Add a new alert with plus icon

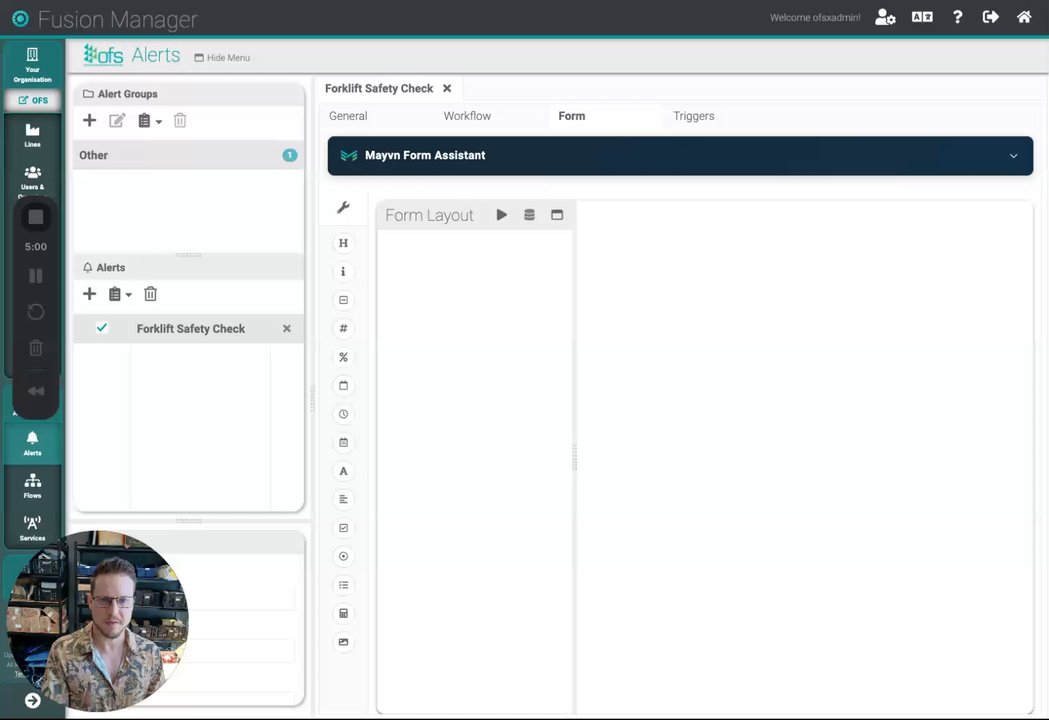[x=90, y=294]
